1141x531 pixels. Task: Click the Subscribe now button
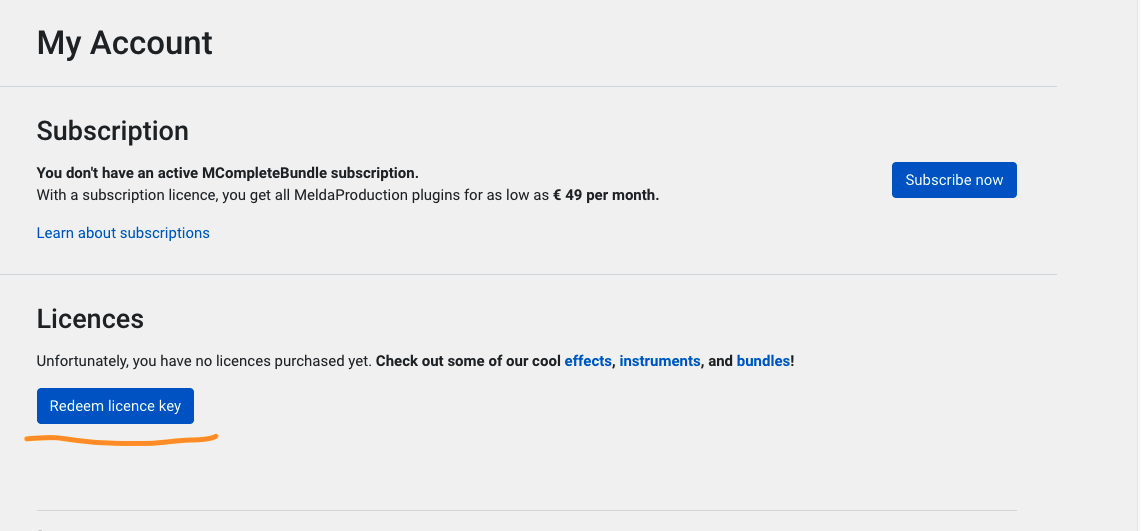tap(954, 180)
